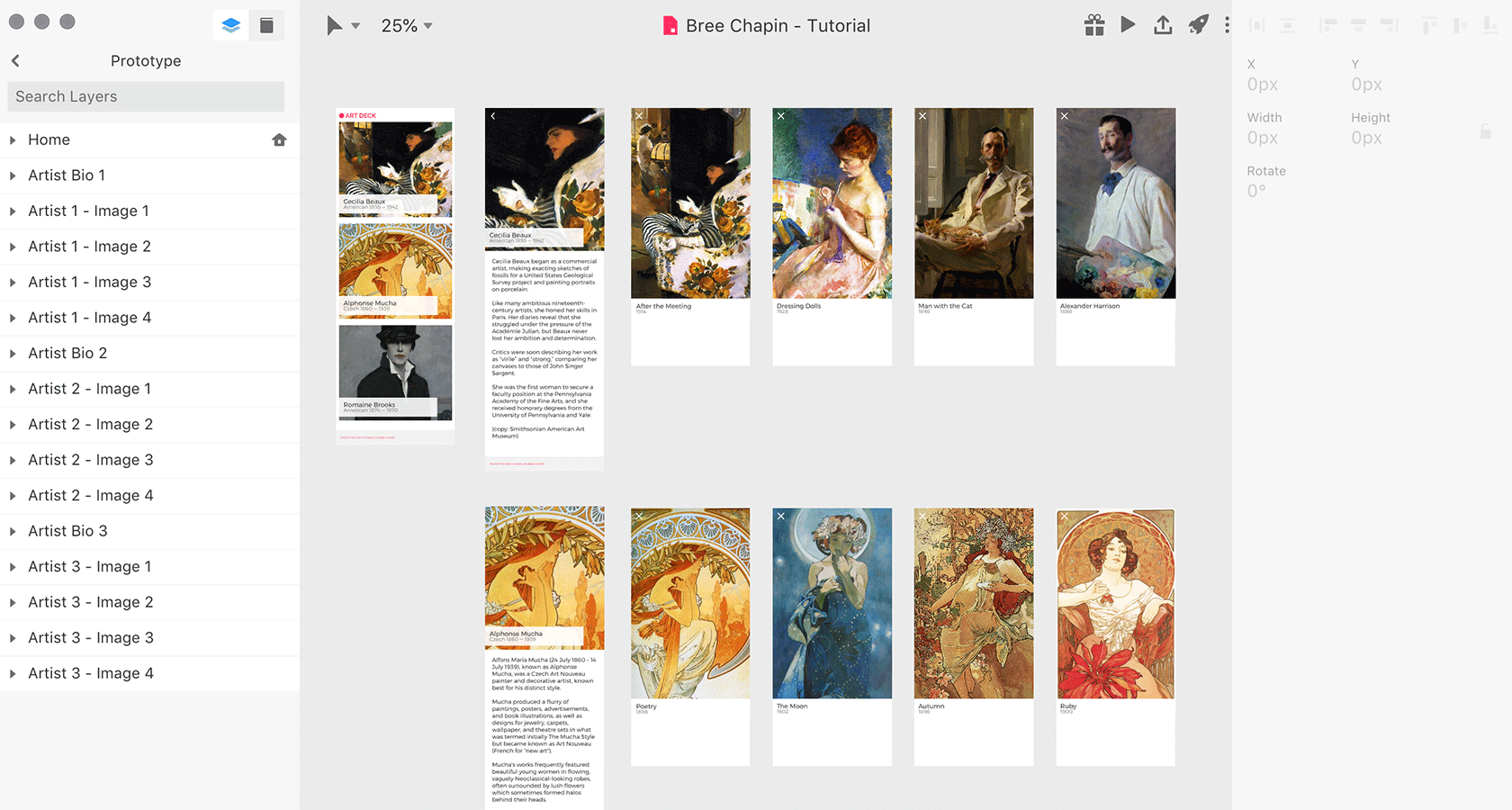Select the Artist Bio 3 layer
Screen dimensions: 1512x810
point(67,531)
